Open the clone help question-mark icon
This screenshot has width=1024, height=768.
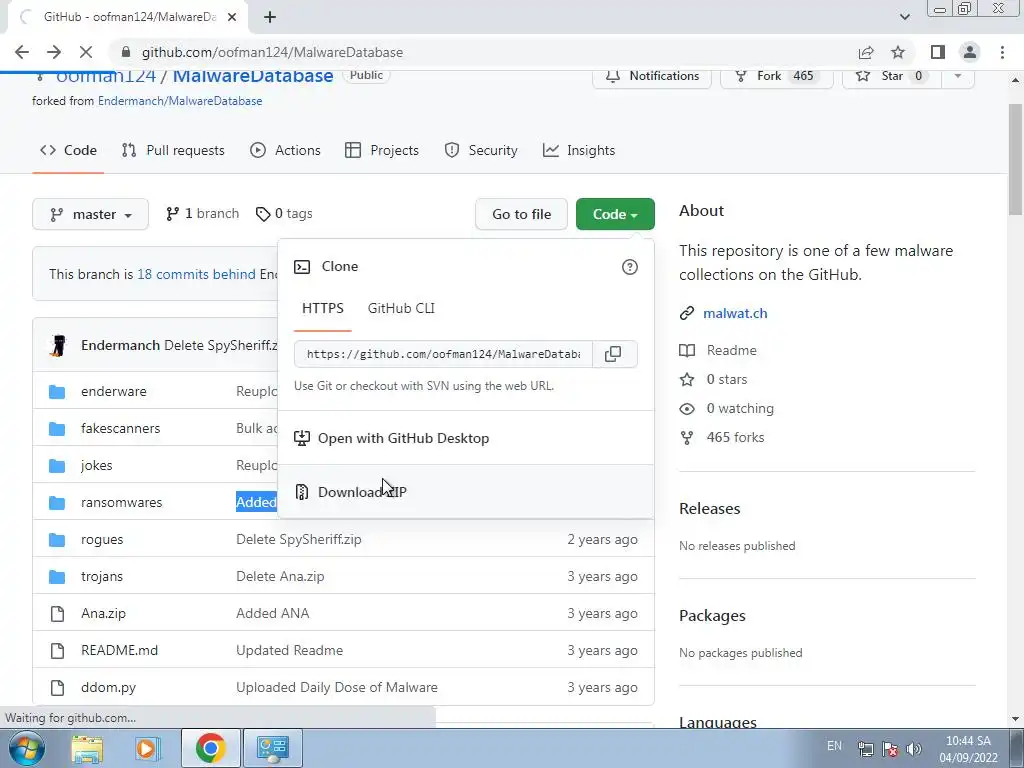click(x=630, y=267)
